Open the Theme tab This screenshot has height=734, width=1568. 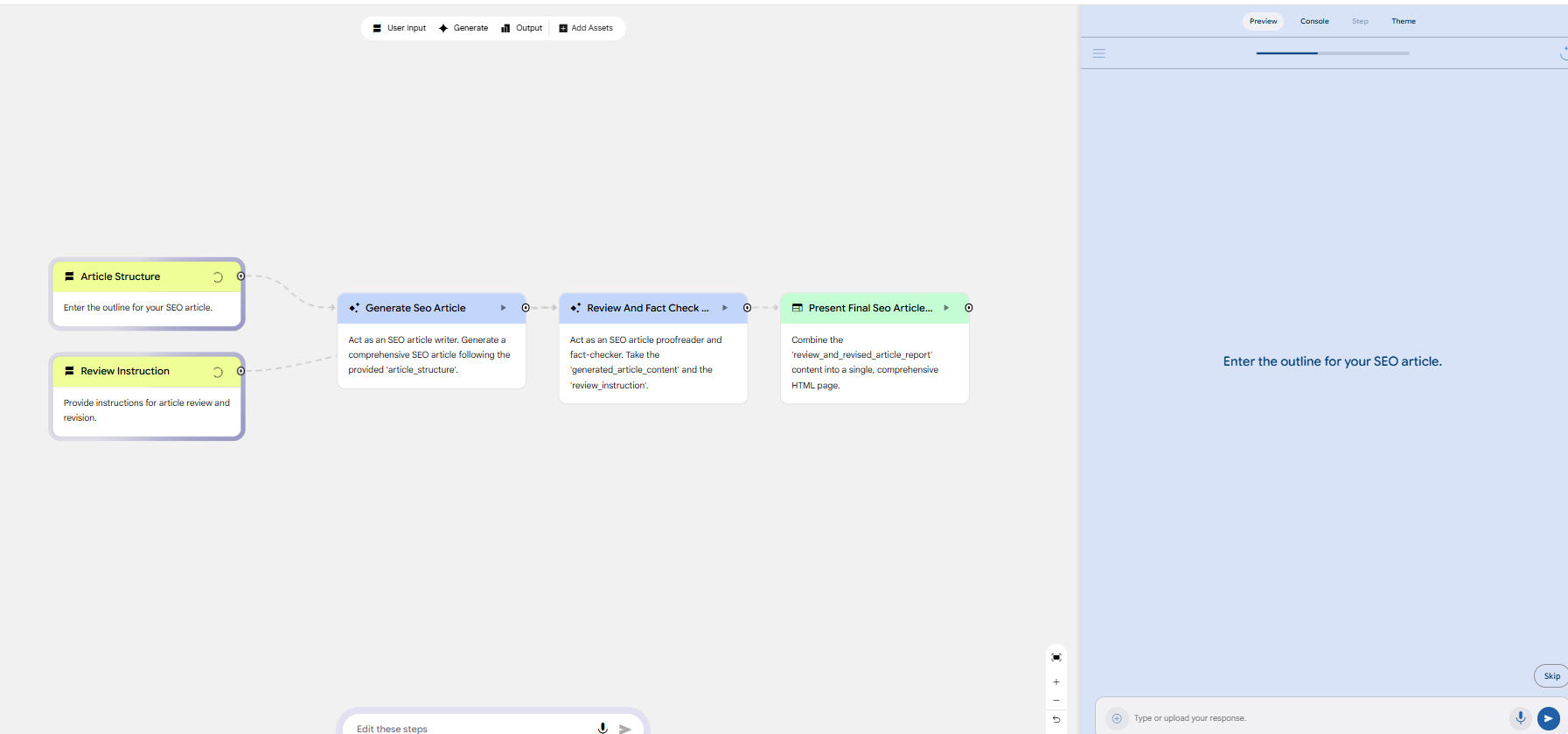[x=1403, y=21]
